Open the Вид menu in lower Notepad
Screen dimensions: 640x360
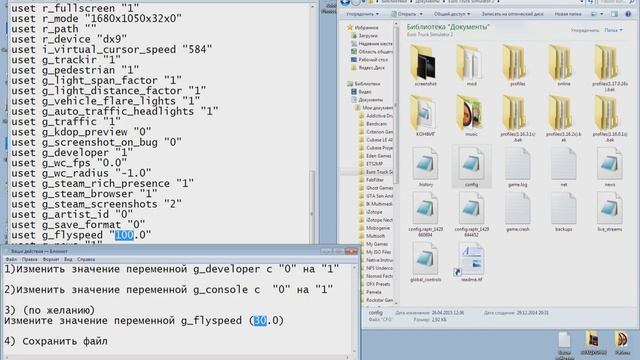pos(68,259)
